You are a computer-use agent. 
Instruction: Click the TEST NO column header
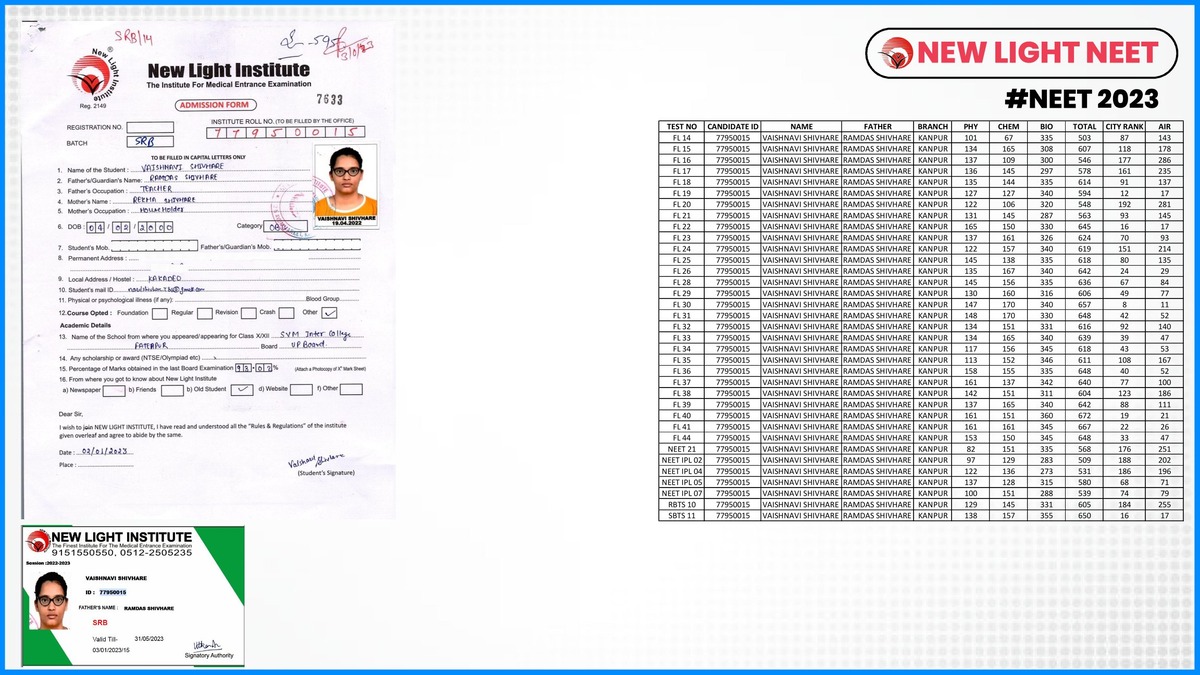point(681,127)
